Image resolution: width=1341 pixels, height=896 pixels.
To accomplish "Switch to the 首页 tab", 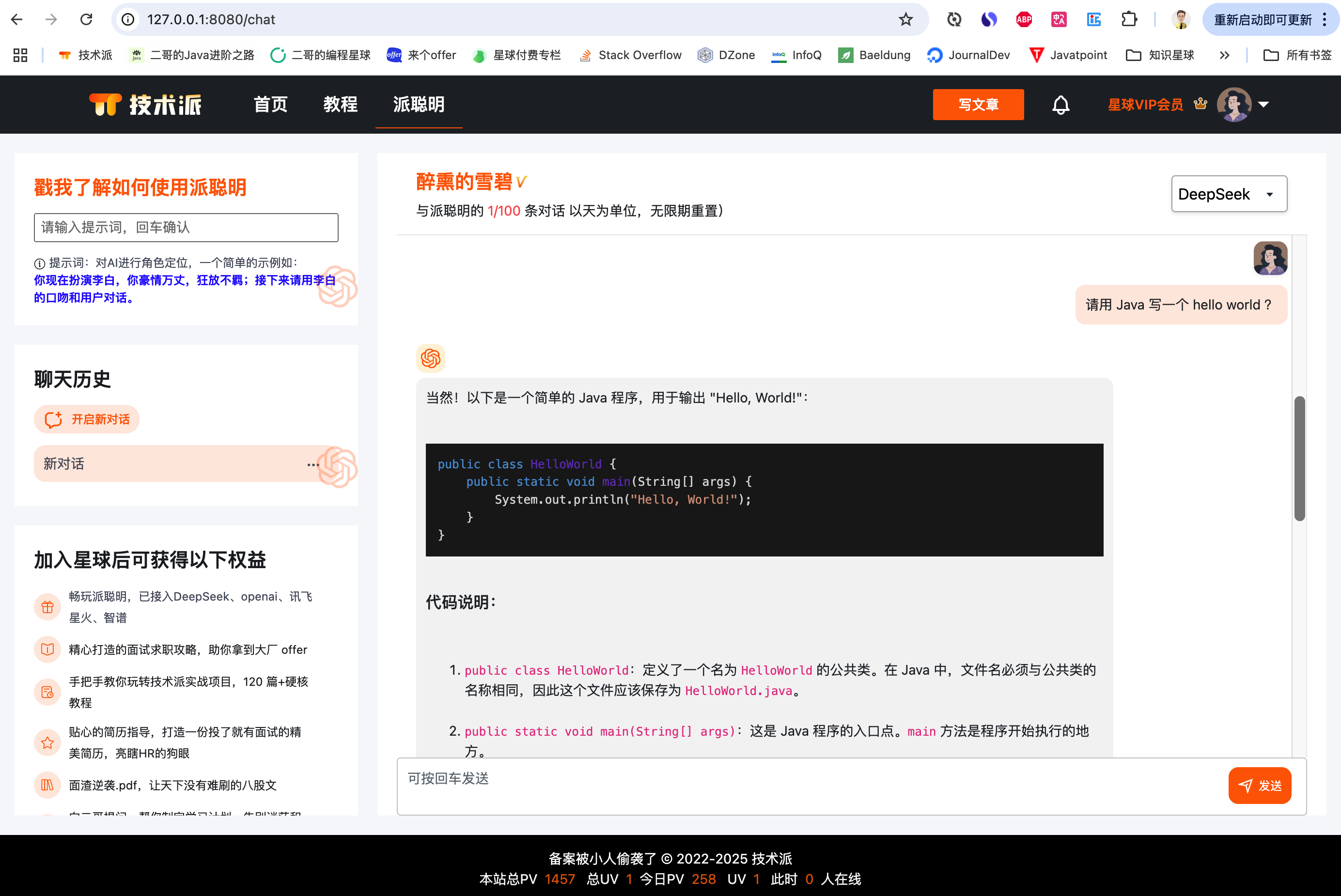I will [x=270, y=105].
